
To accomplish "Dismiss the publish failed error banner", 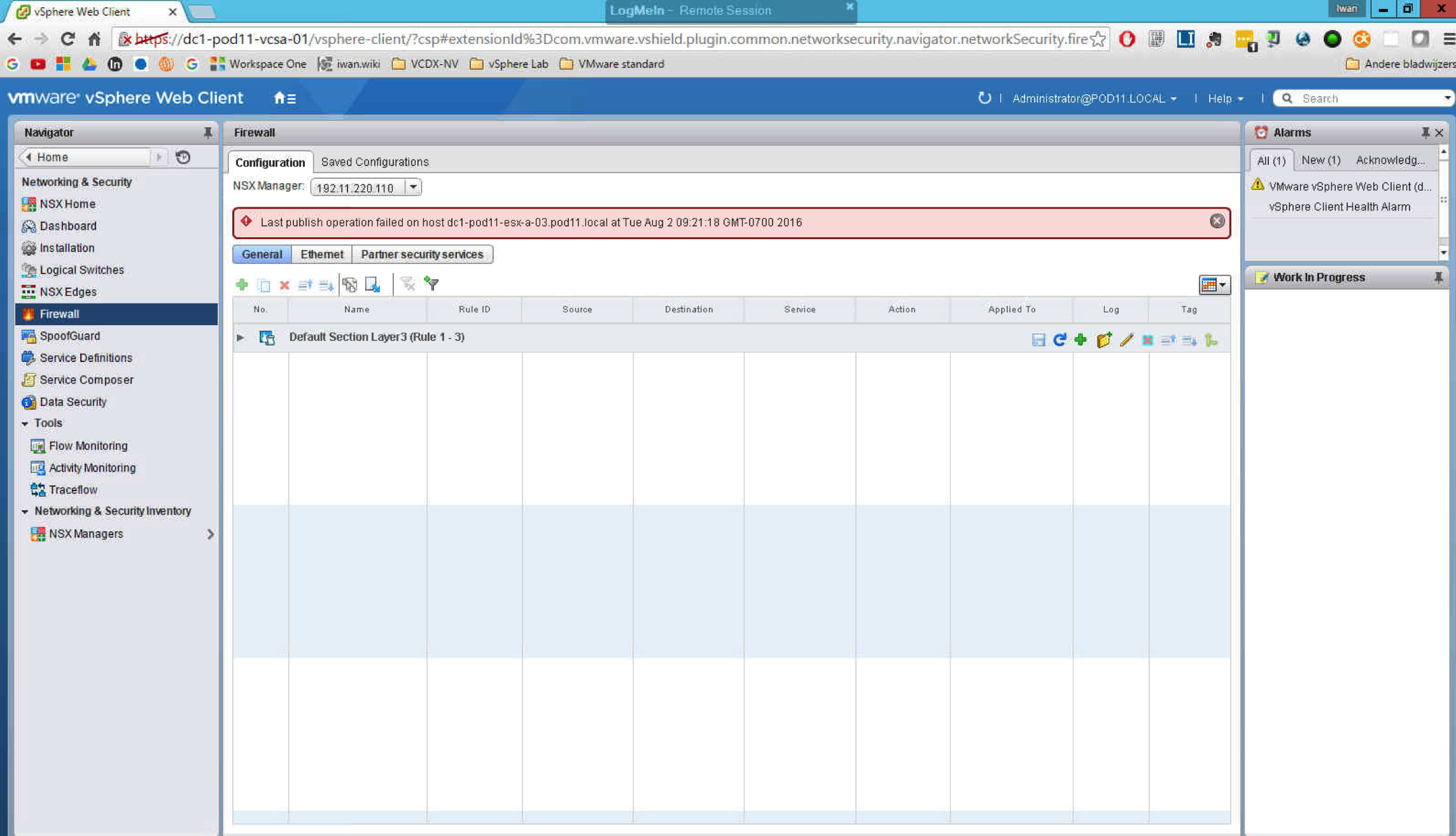I will 1217,221.
